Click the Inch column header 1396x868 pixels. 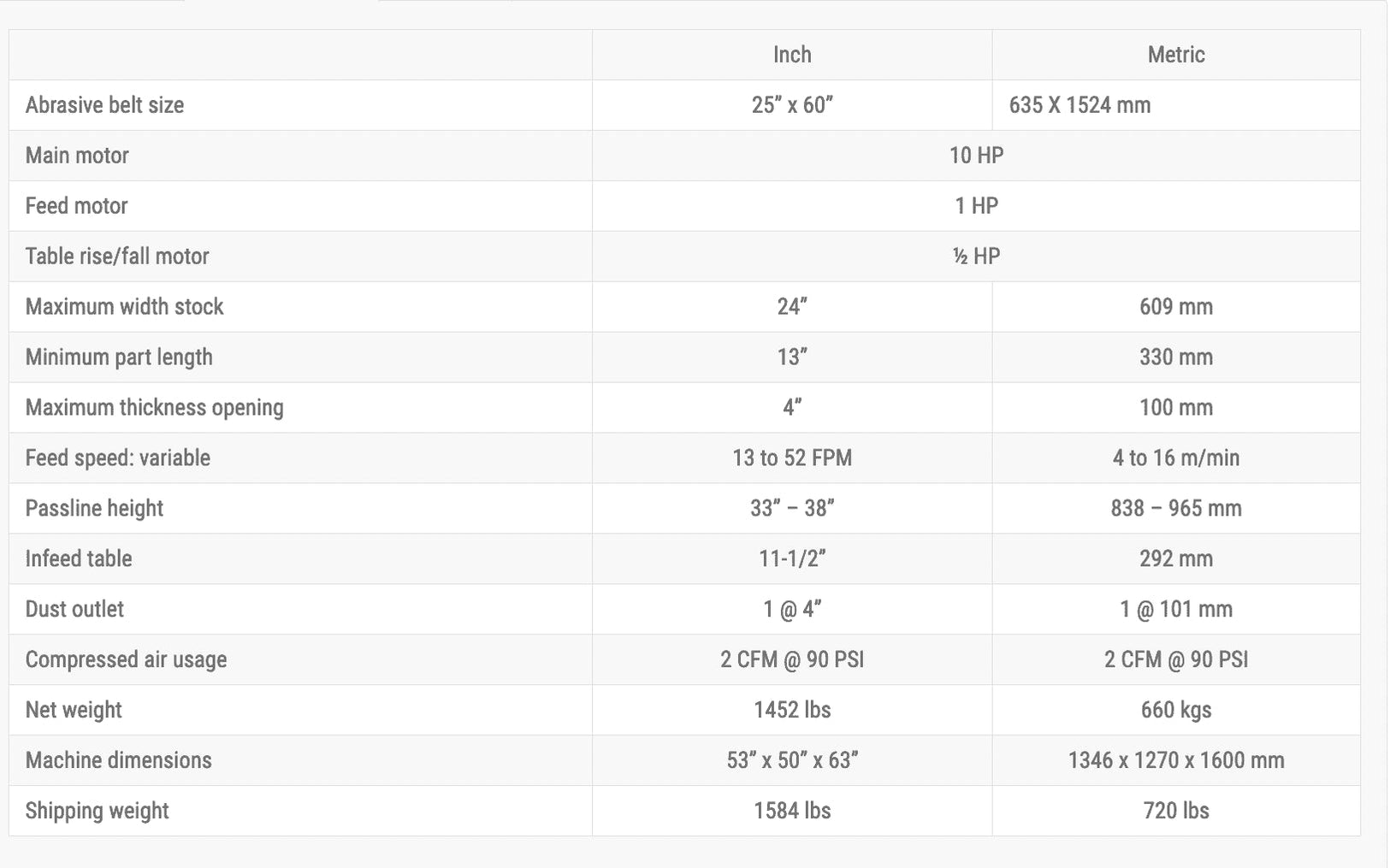792,55
